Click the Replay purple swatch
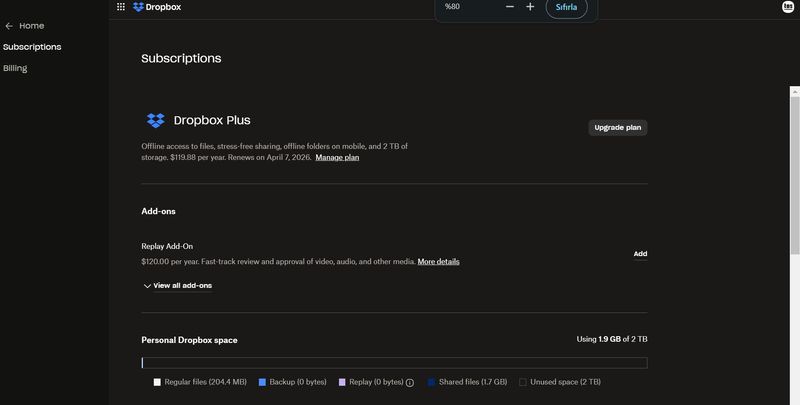The width and height of the screenshot is (800, 405). [342, 382]
